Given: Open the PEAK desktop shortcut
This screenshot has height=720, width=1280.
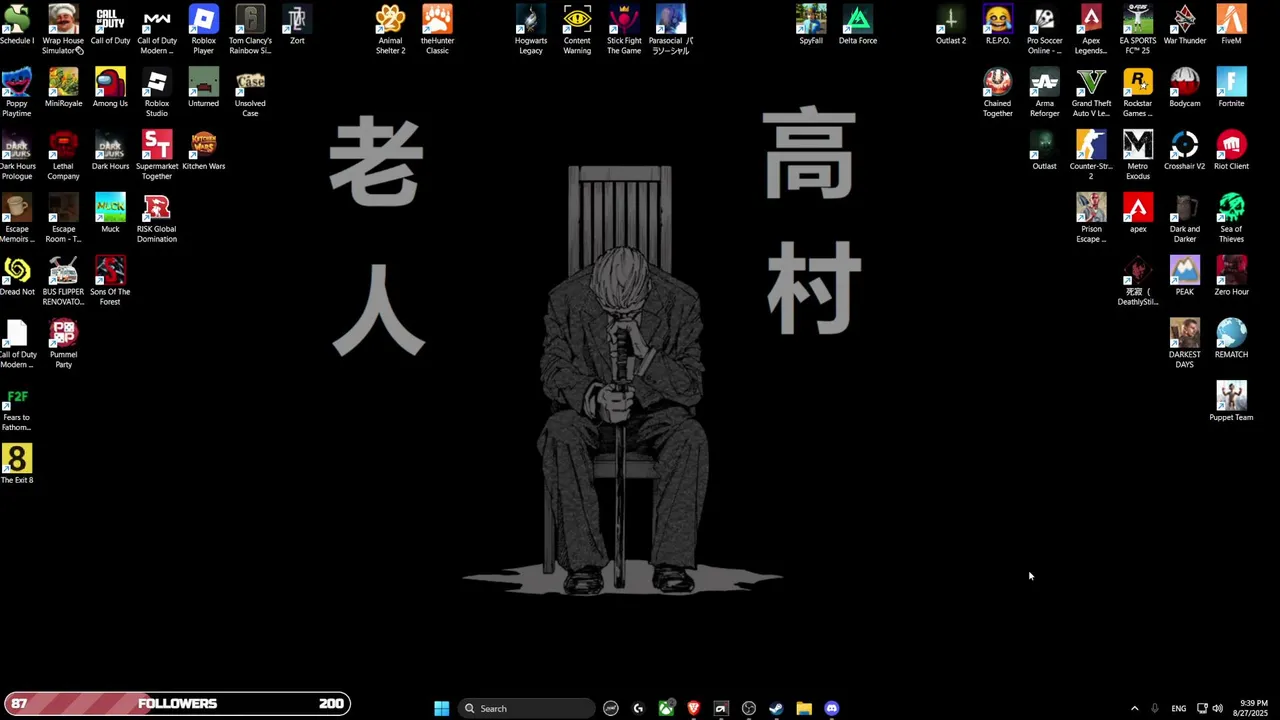Looking at the screenshot, I should point(1185,277).
